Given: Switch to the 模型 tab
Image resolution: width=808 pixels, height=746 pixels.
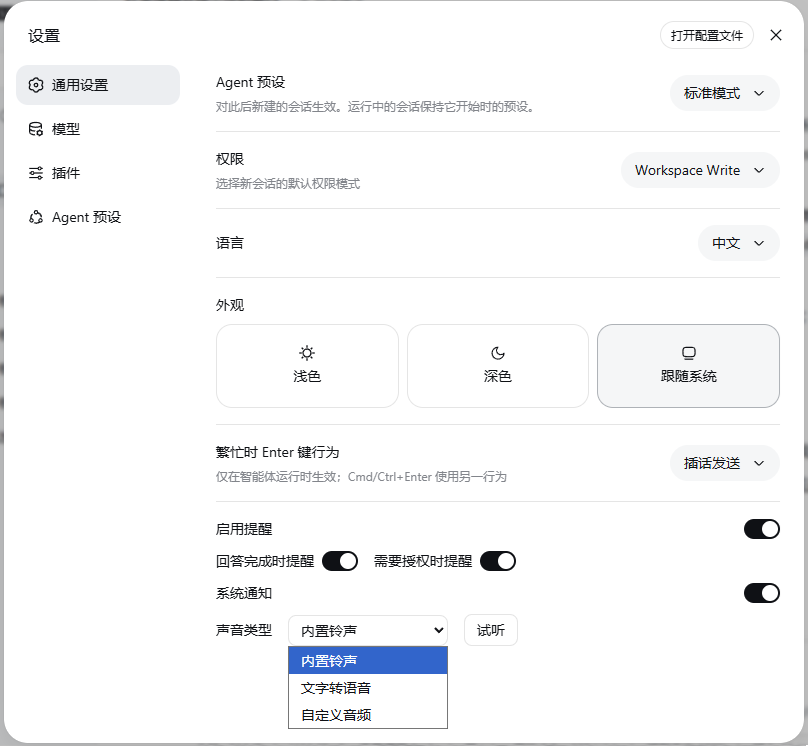Looking at the screenshot, I should coord(98,129).
